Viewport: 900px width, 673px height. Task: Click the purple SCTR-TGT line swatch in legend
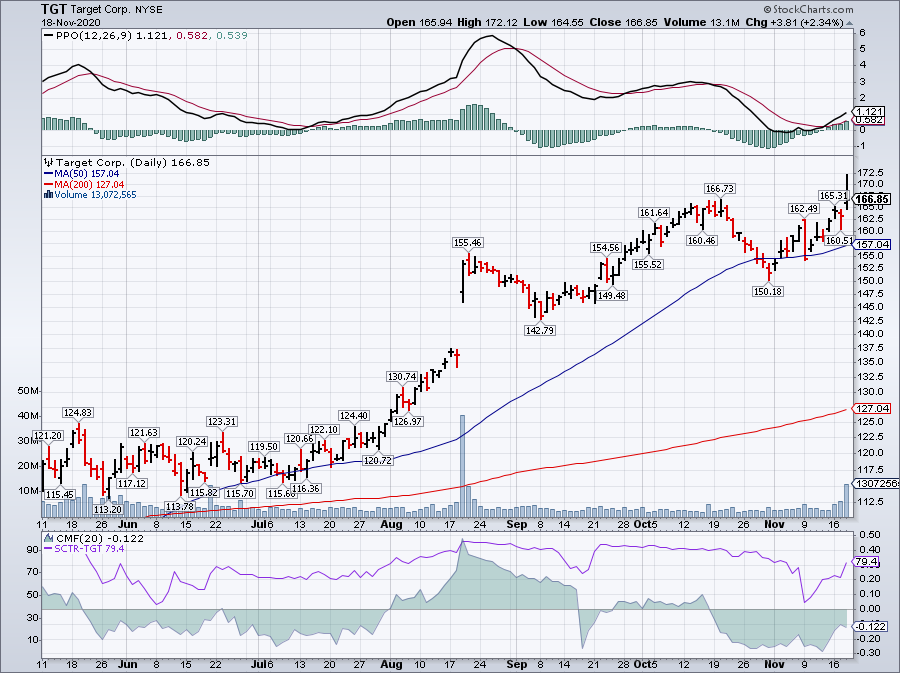(x=49, y=549)
